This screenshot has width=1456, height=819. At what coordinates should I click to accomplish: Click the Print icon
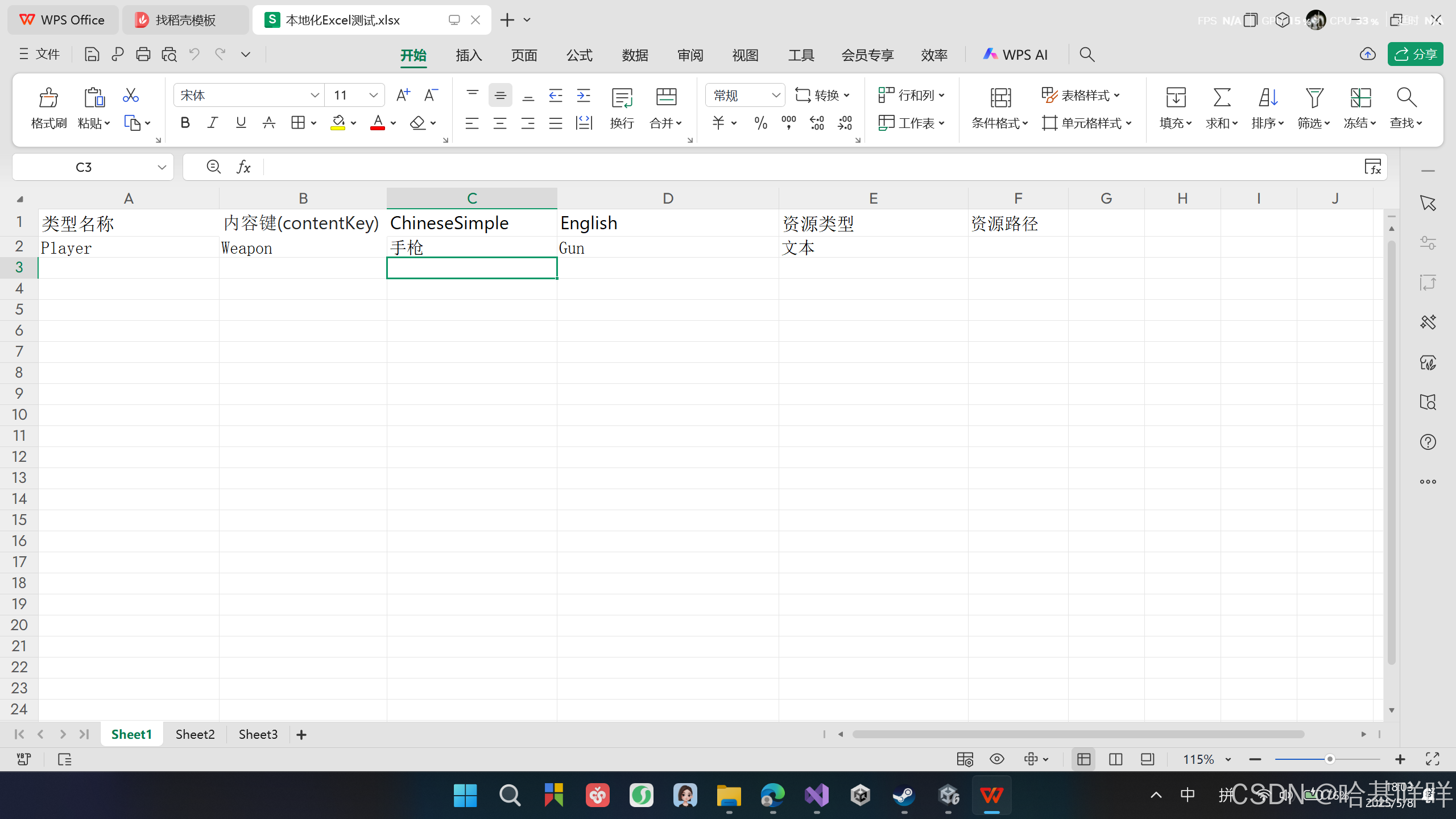(143, 54)
